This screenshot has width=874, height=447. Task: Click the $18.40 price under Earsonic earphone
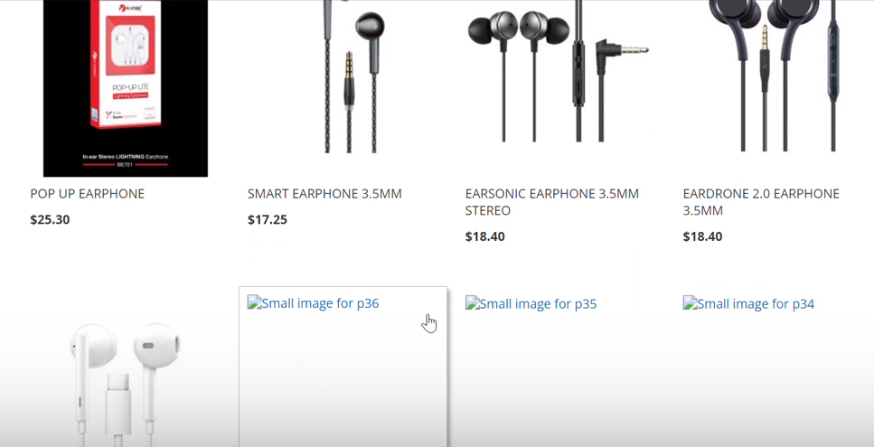coord(485,237)
